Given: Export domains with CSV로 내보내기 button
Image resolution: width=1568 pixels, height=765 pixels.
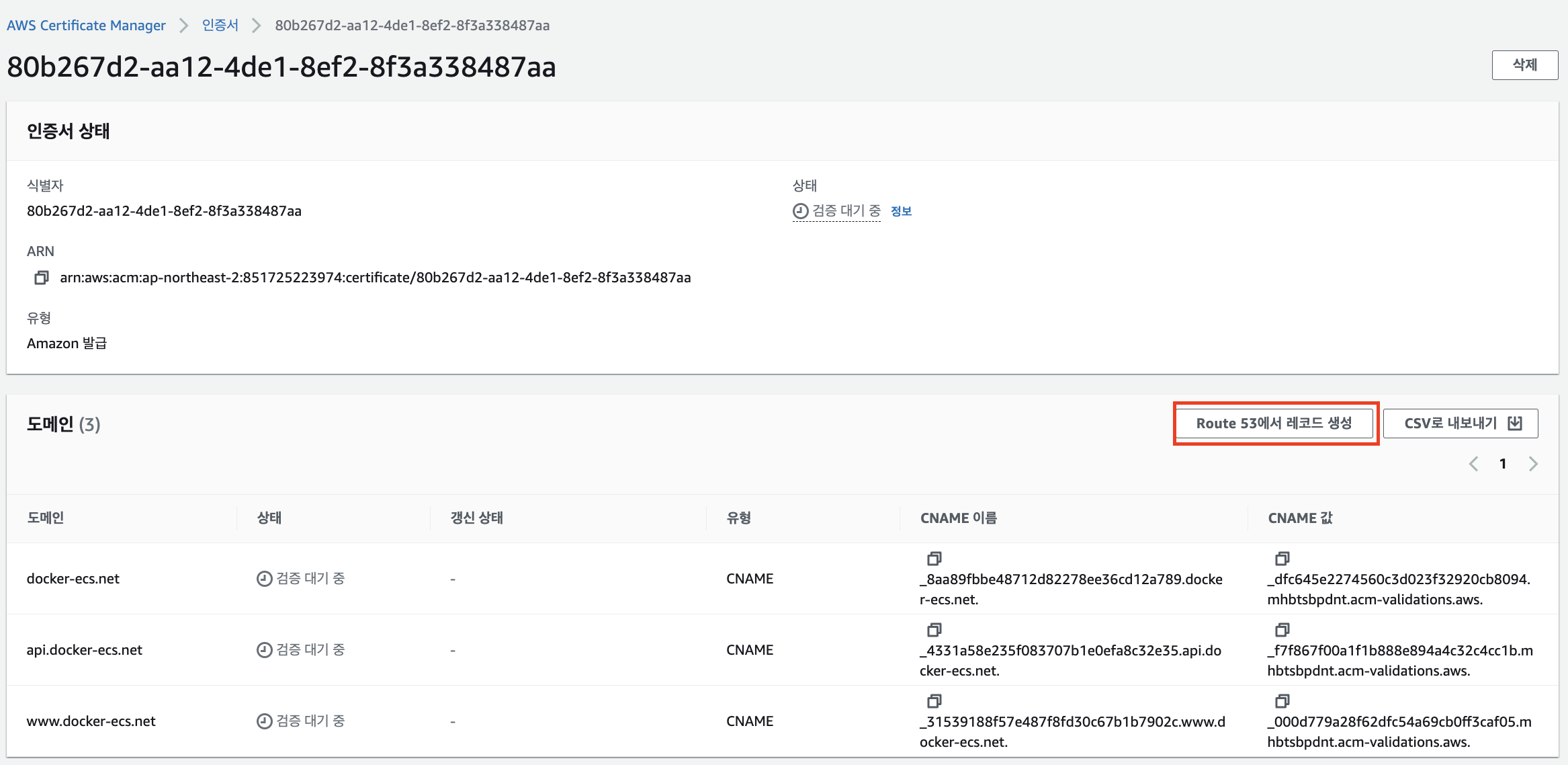Looking at the screenshot, I should pyautogui.click(x=1461, y=424).
